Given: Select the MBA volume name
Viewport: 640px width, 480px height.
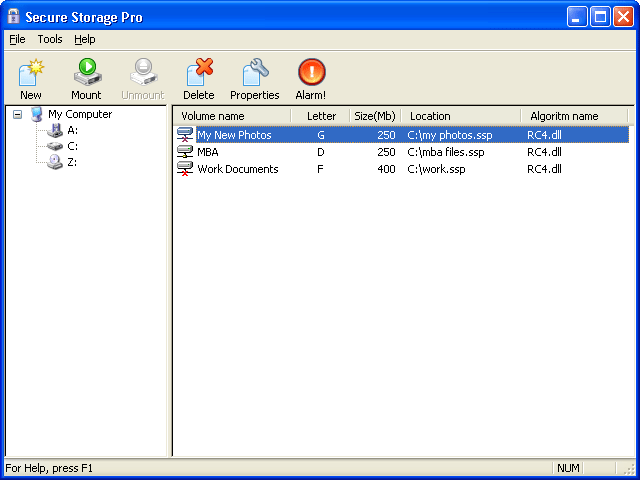Looking at the screenshot, I should point(208,152).
